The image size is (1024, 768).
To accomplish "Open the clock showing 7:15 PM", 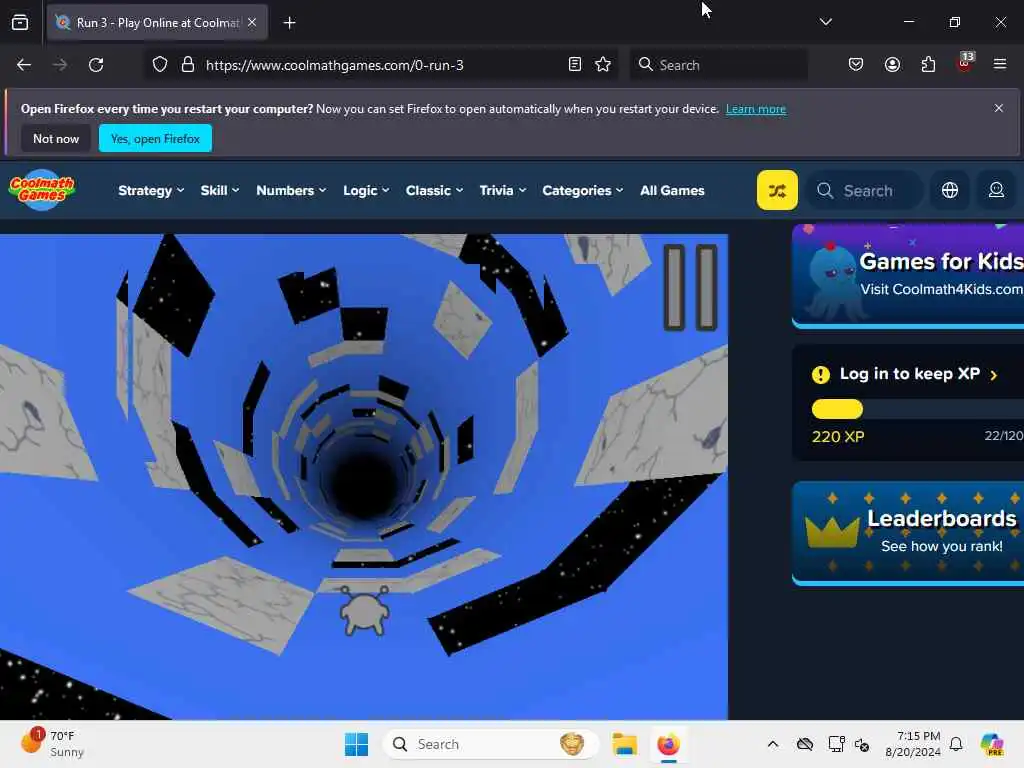I will 913,744.
